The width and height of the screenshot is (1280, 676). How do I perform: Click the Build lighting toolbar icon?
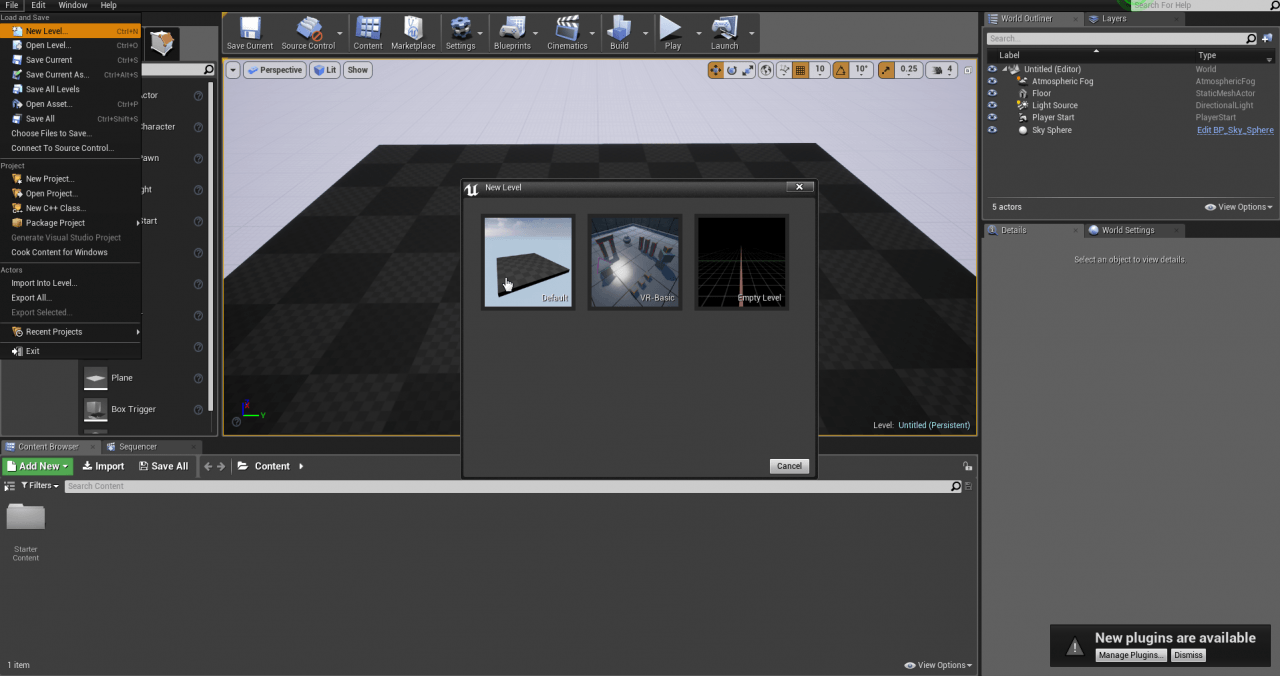tap(619, 32)
